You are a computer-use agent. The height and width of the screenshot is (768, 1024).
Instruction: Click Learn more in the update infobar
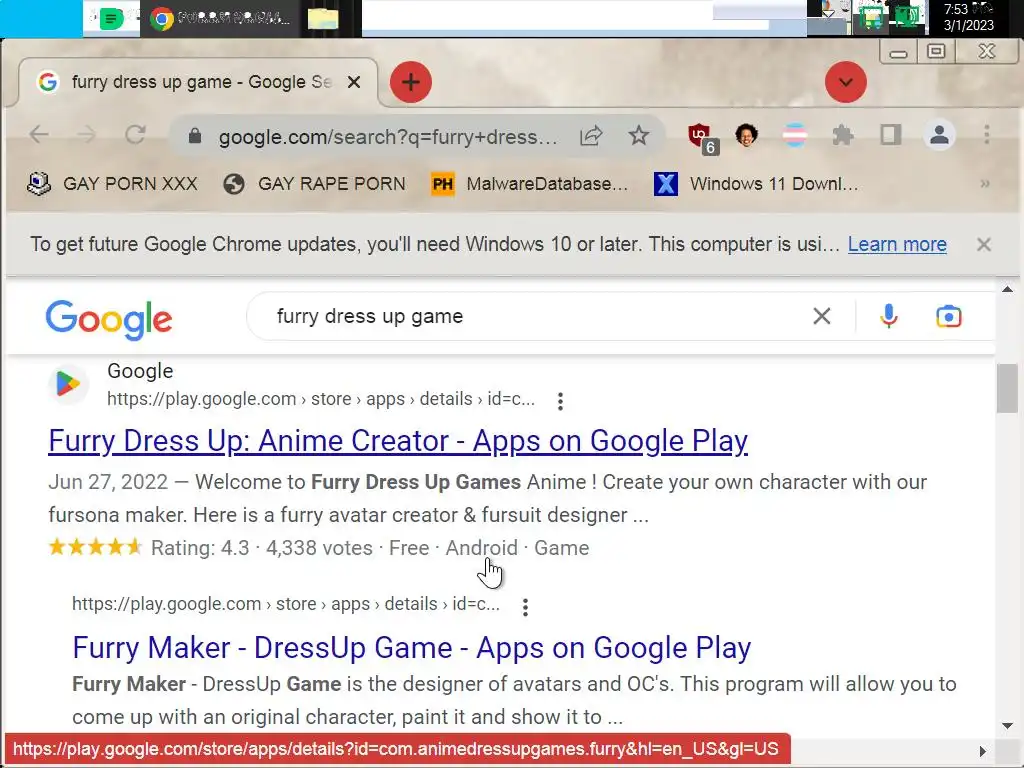(x=897, y=244)
